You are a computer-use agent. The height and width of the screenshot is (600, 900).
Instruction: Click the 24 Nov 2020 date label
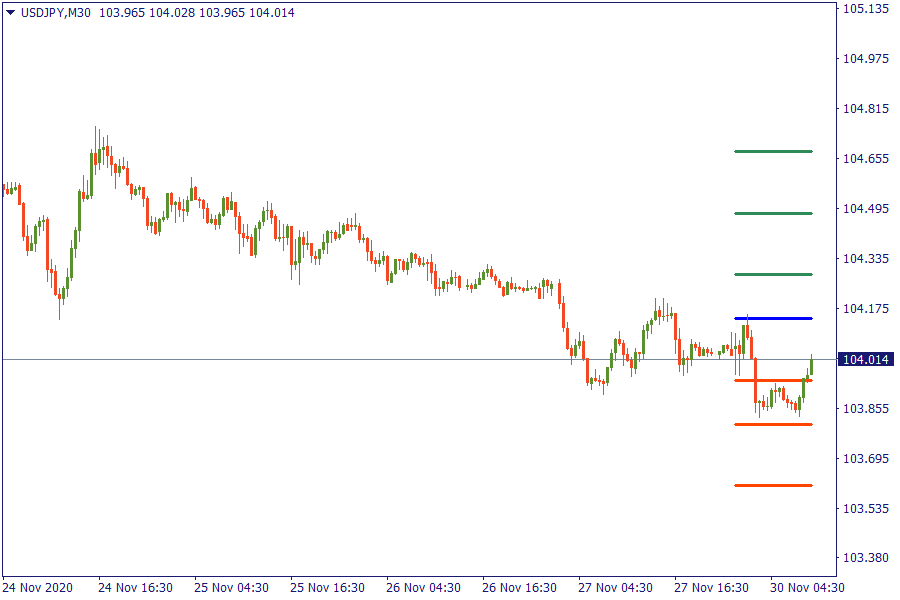[x=38, y=587]
